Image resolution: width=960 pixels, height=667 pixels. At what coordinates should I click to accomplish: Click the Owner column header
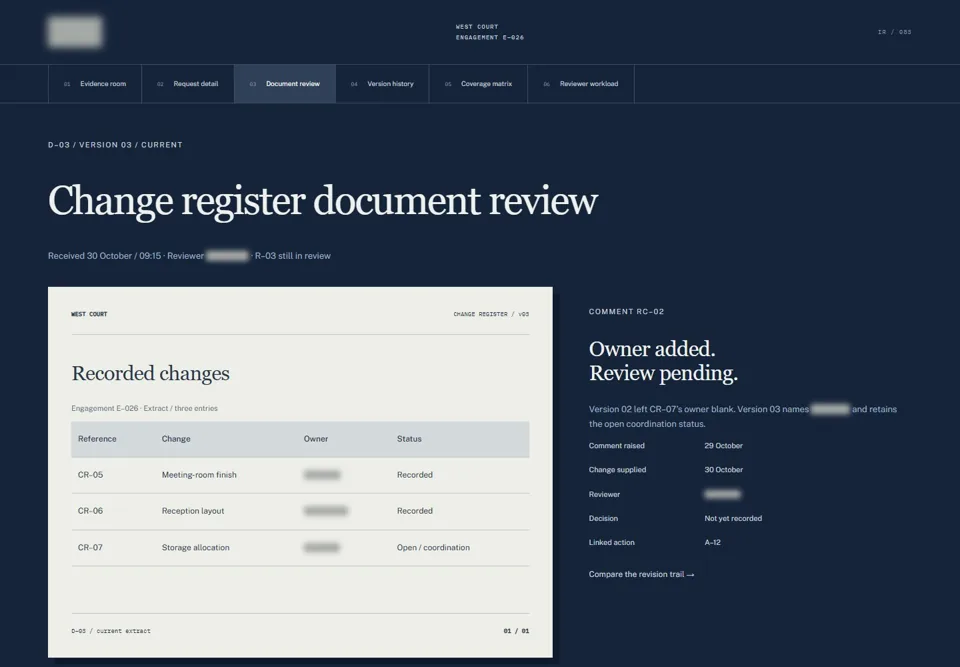pos(316,439)
